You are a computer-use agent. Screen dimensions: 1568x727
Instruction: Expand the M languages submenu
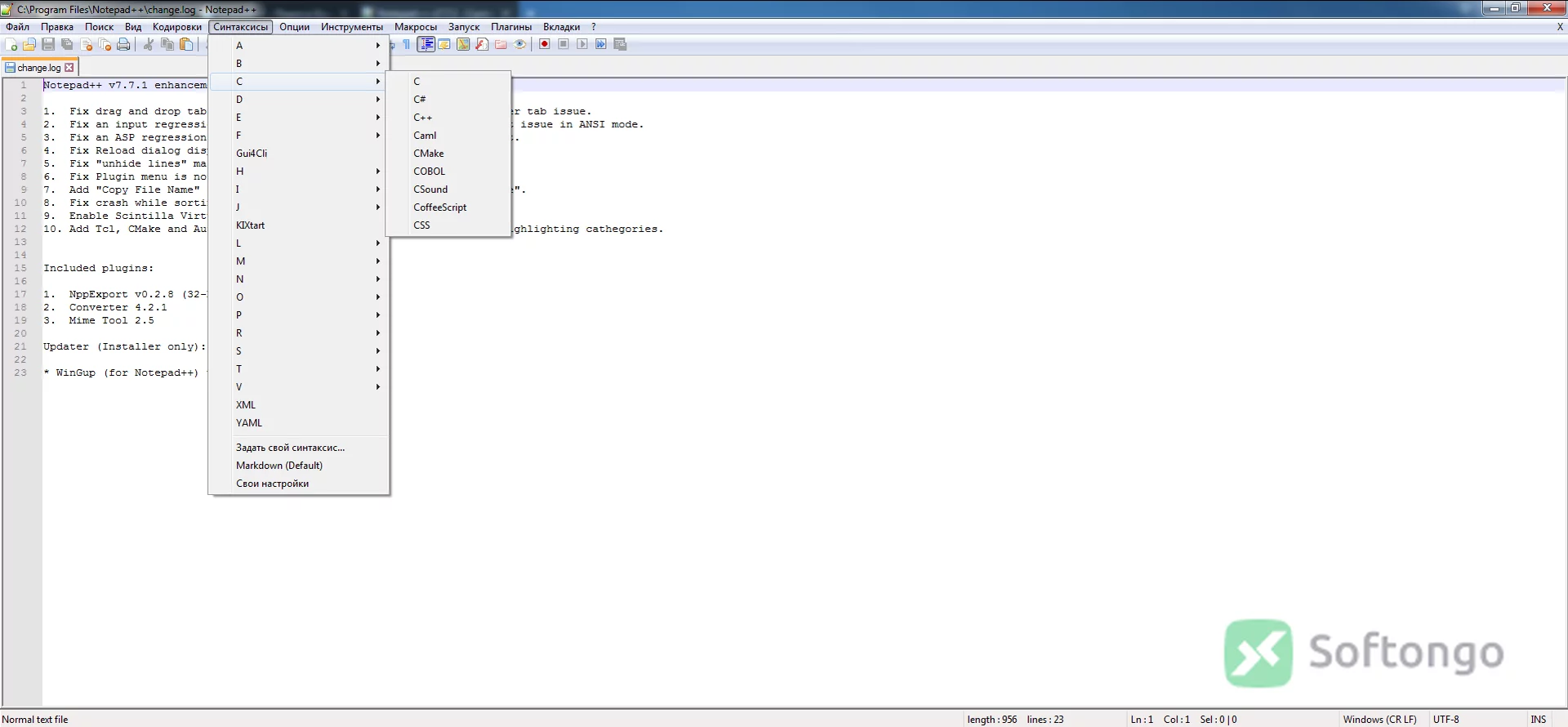pyautogui.click(x=300, y=261)
